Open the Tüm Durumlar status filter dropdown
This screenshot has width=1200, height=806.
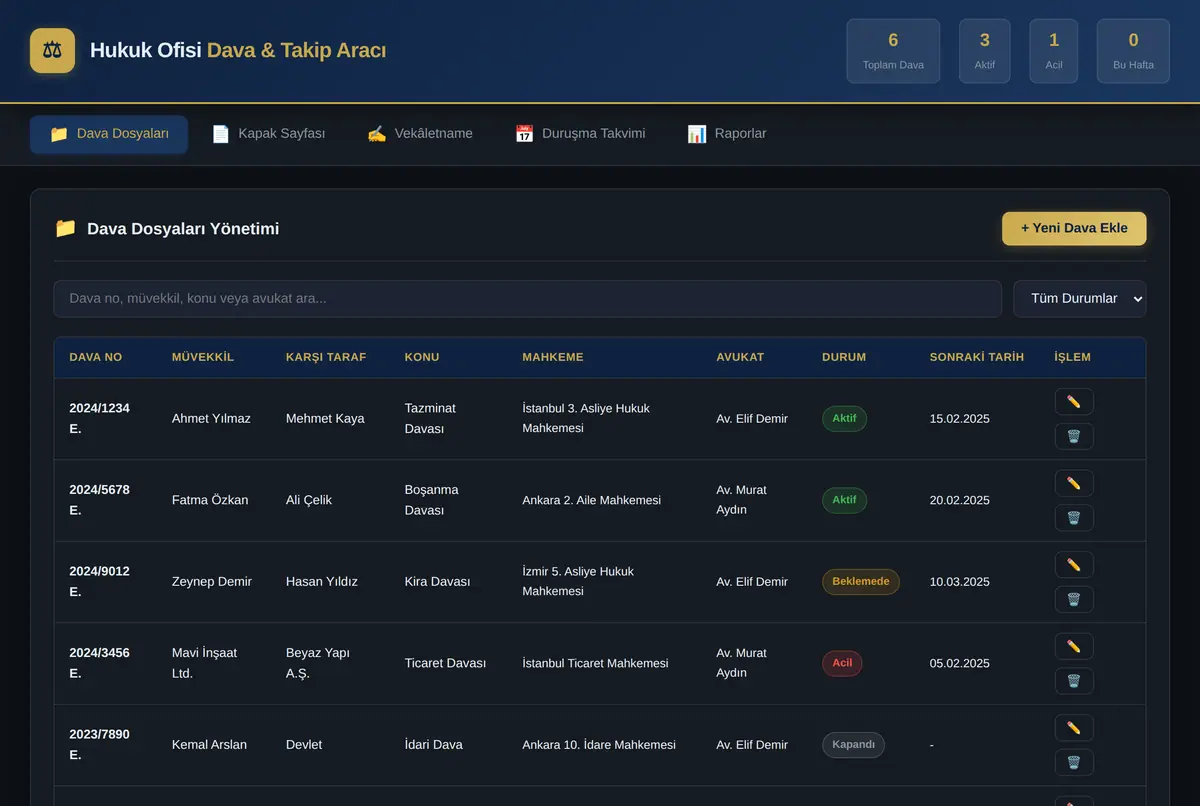pyautogui.click(x=1080, y=299)
